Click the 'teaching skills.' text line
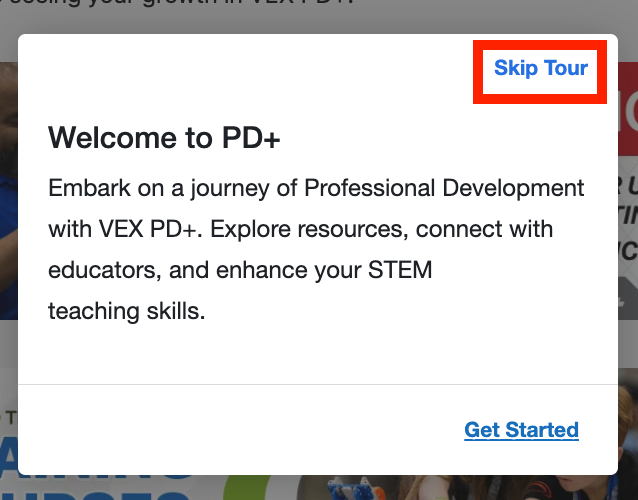 [126, 311]
